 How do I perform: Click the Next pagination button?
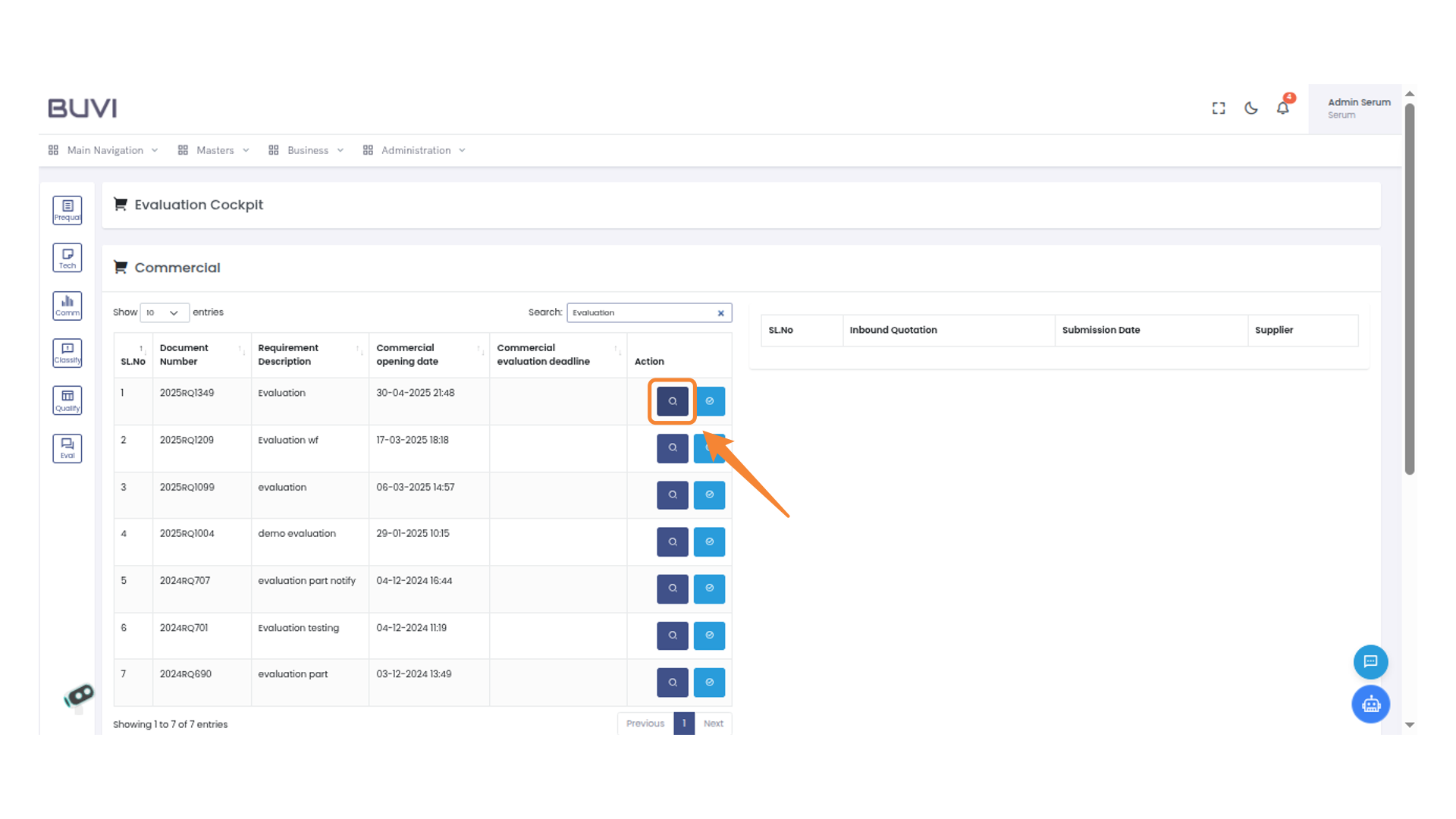(713, 723)
